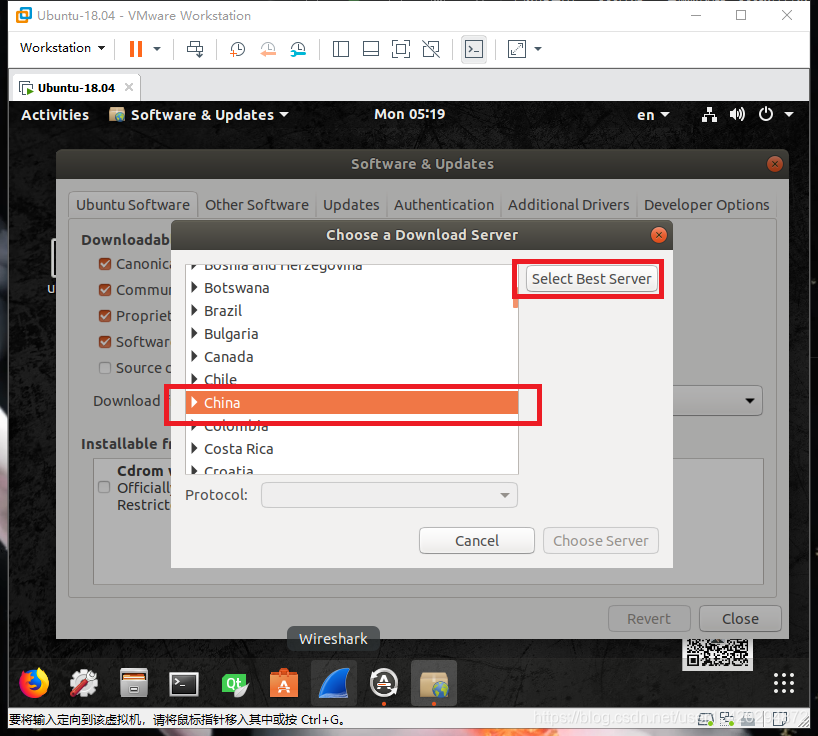Select the Ubuntu-18.04 VM tab
The height and width of the screenshot is (736, 818).
click(x=76, y=88)
